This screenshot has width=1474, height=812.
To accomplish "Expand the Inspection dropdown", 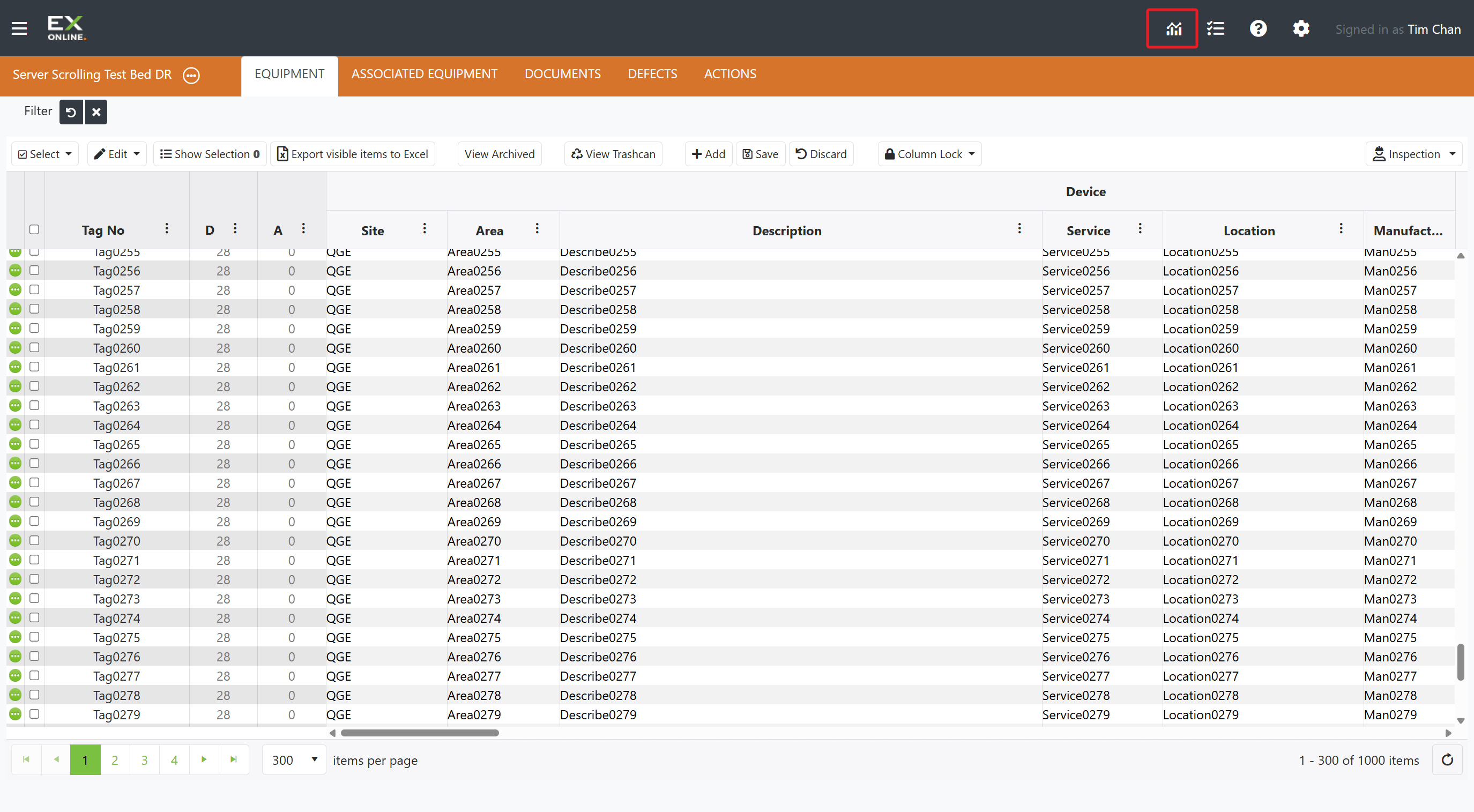I will point(1413,154).
